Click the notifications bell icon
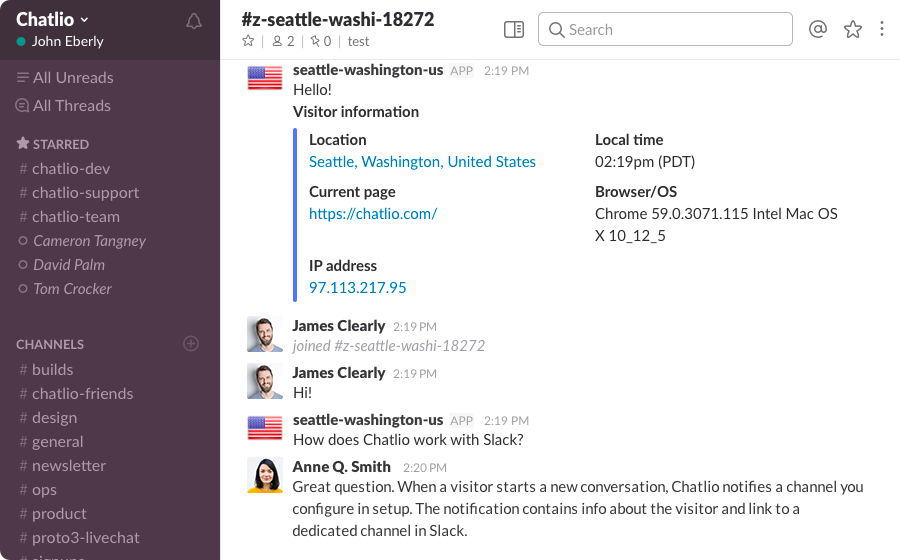 pyautogui.click(x=193, y=21)
